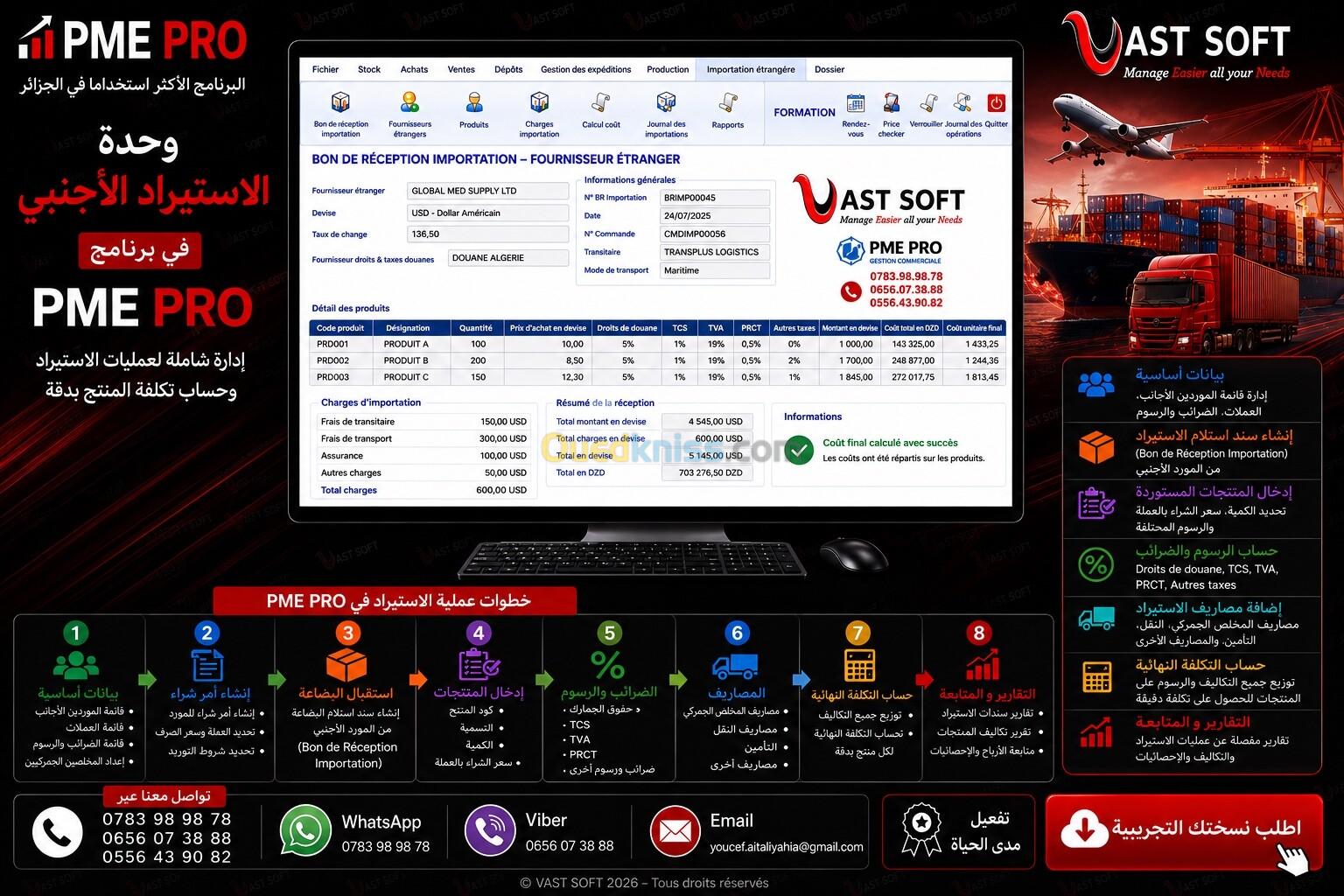Switch to Importation étrangère menu tab
The height and width of the screenshot is (896, 1344).
(751, 69)
